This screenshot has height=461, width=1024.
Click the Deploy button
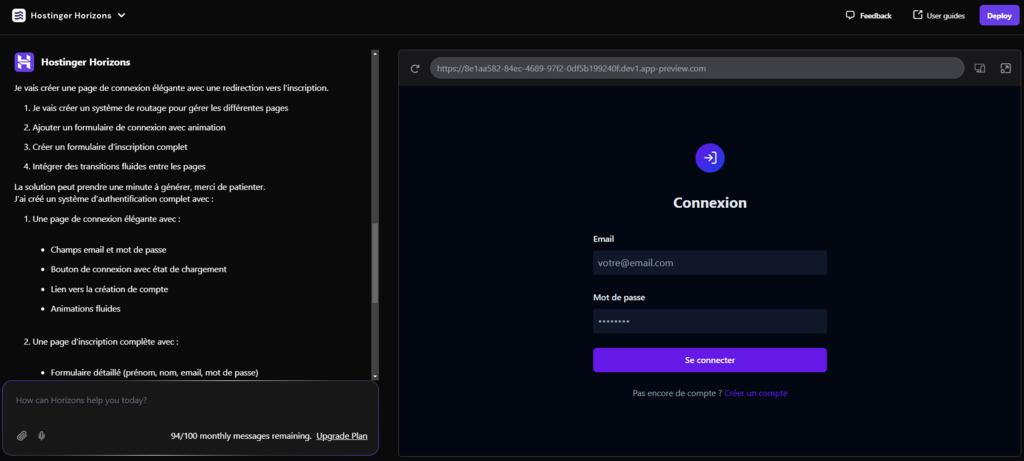[999, 16]
